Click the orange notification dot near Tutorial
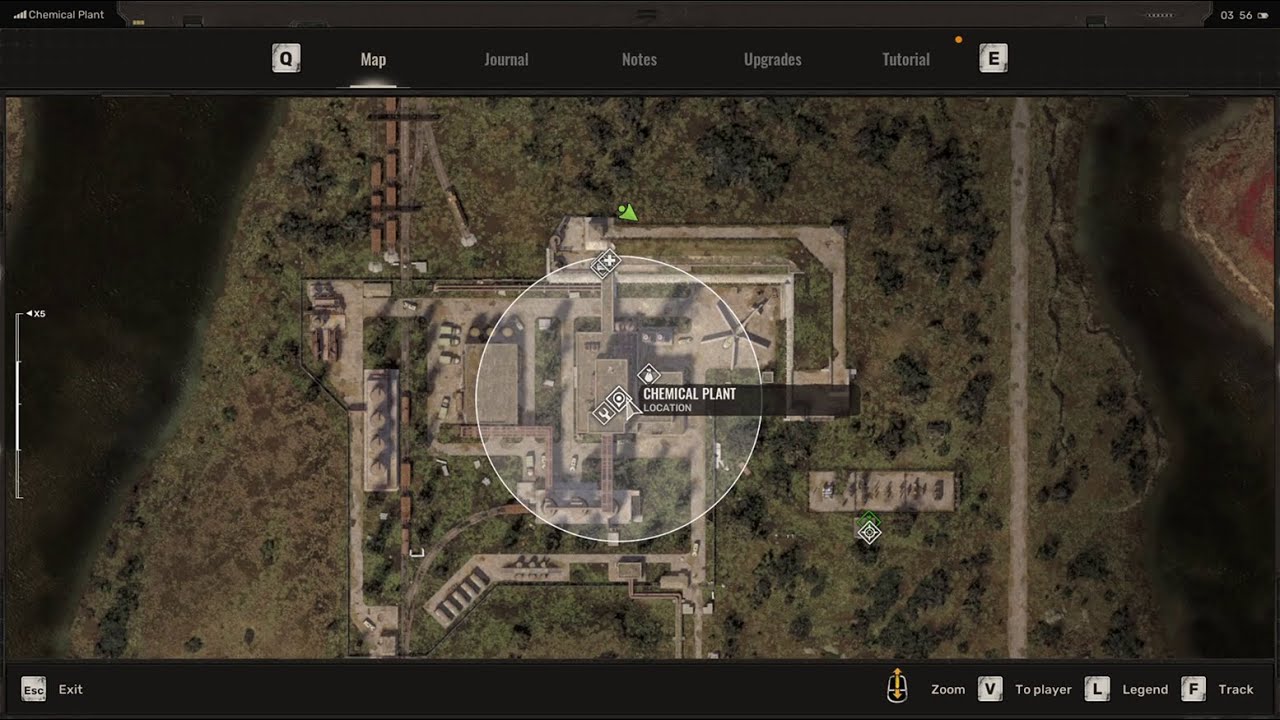1280x720 pixels. [958, 40]
